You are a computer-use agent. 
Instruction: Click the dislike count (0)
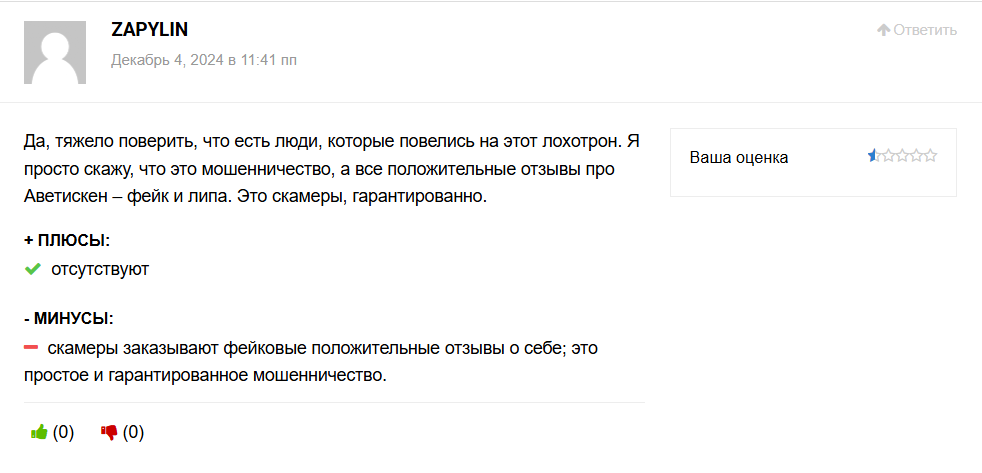click(134, 432)
